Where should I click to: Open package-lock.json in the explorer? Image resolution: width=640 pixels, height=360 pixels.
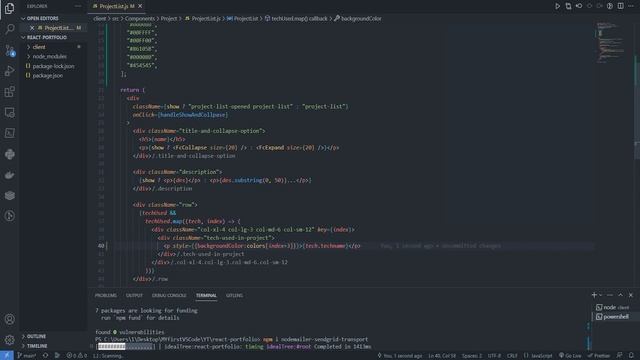[x=53, y=66]
